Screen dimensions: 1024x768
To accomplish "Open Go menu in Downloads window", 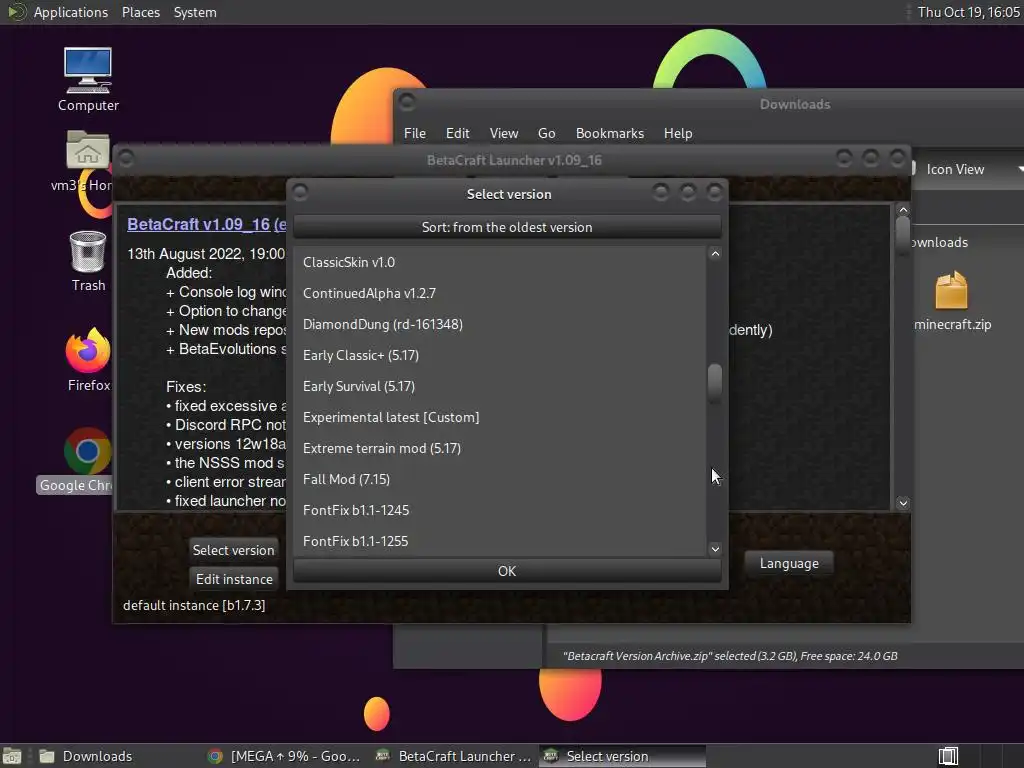I will click(x=547, y=133).
